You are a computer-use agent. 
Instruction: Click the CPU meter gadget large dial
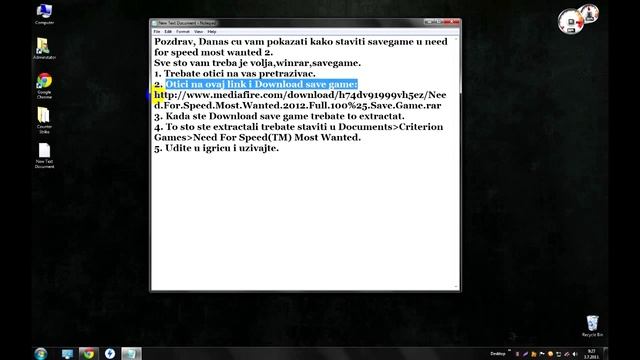pos(571,22)
